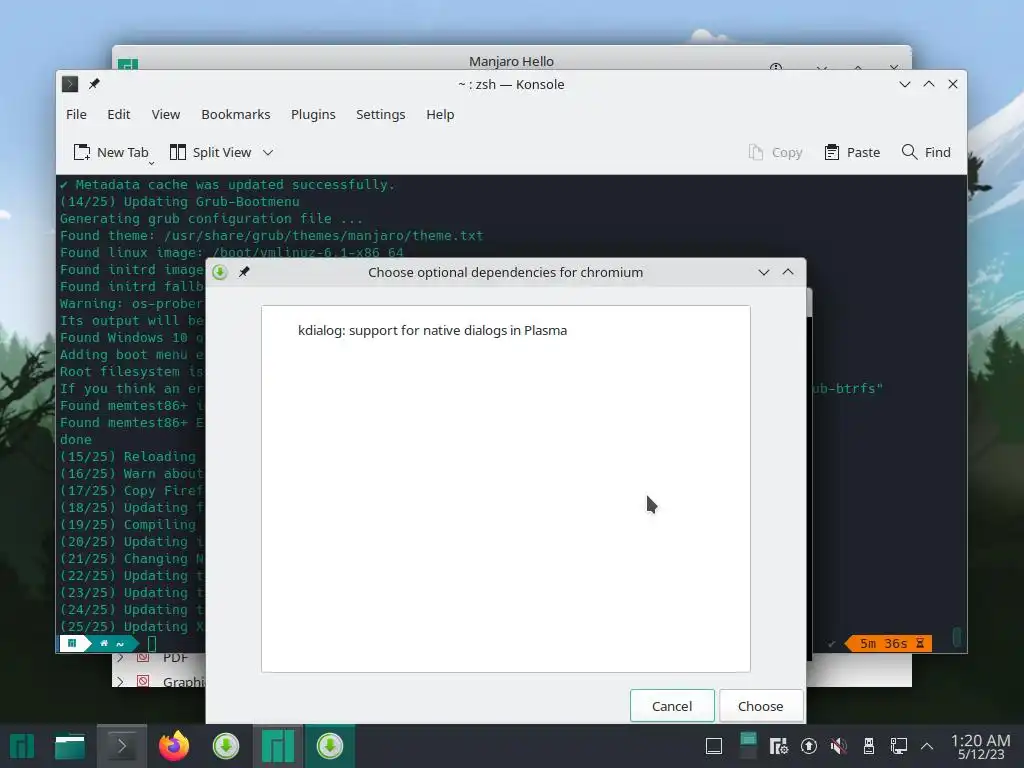Screen dimensions: 1024x768
Task: Open the file manager from taskbar
Action: point(70,746)
